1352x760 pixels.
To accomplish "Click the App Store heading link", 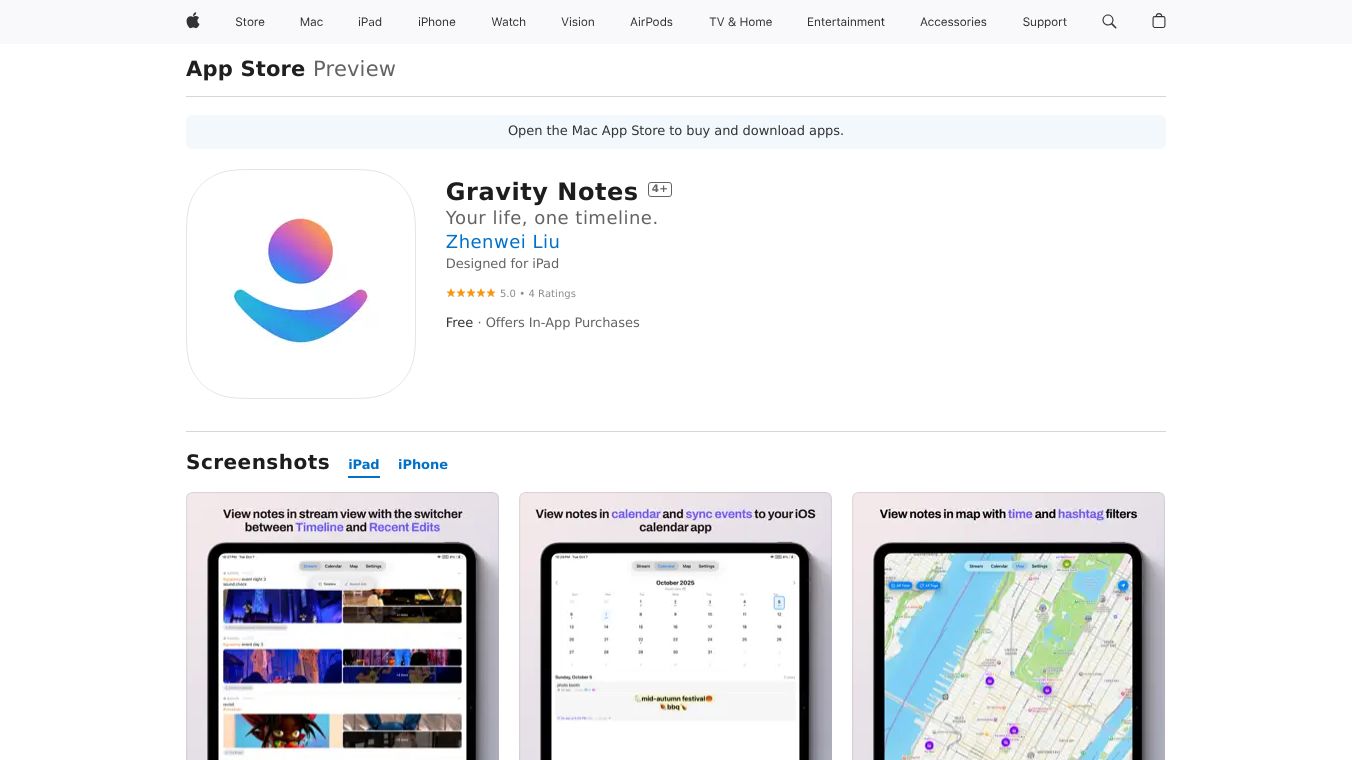I will (246, 69).
